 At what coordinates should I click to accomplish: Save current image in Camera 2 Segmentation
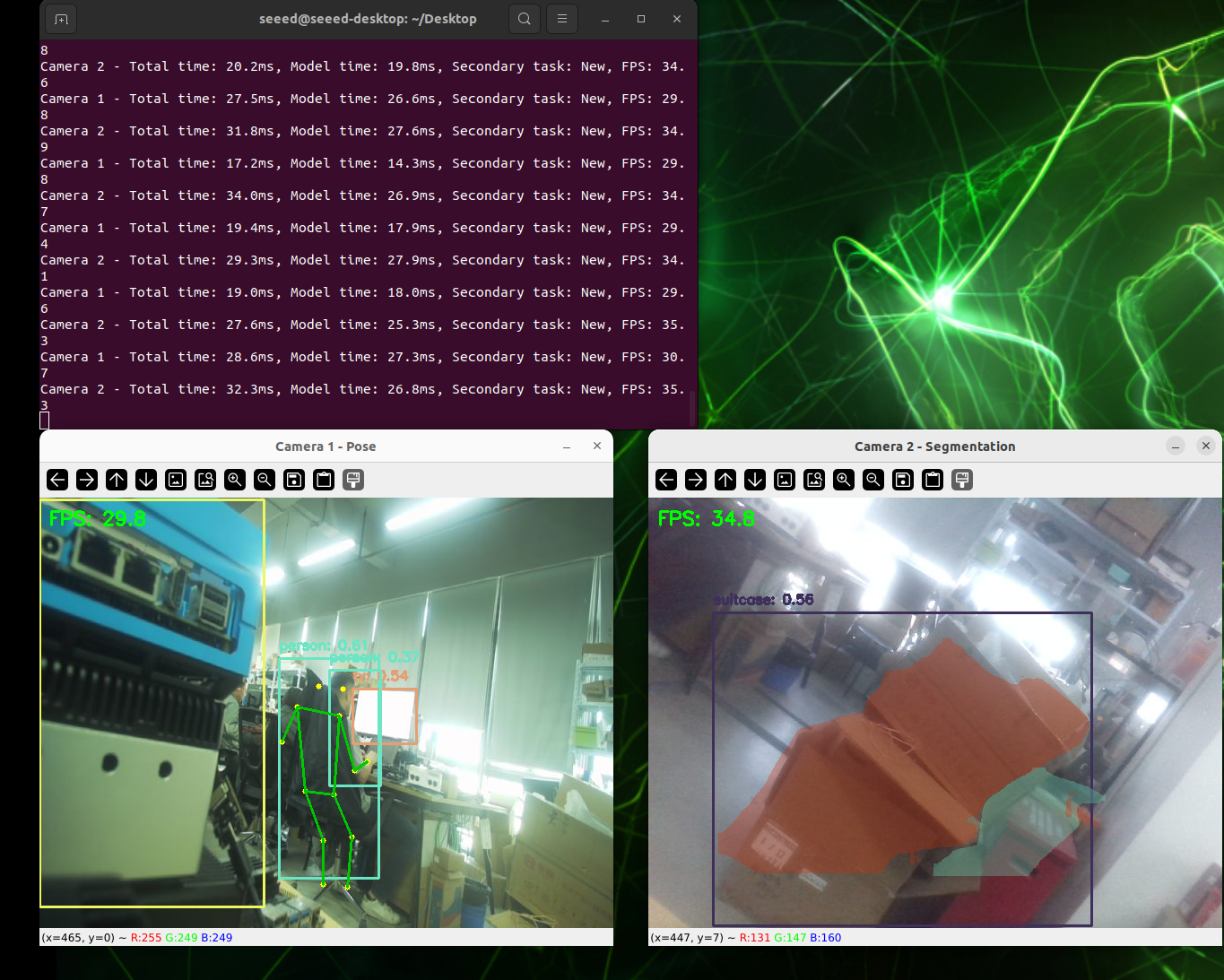point(903,480)
